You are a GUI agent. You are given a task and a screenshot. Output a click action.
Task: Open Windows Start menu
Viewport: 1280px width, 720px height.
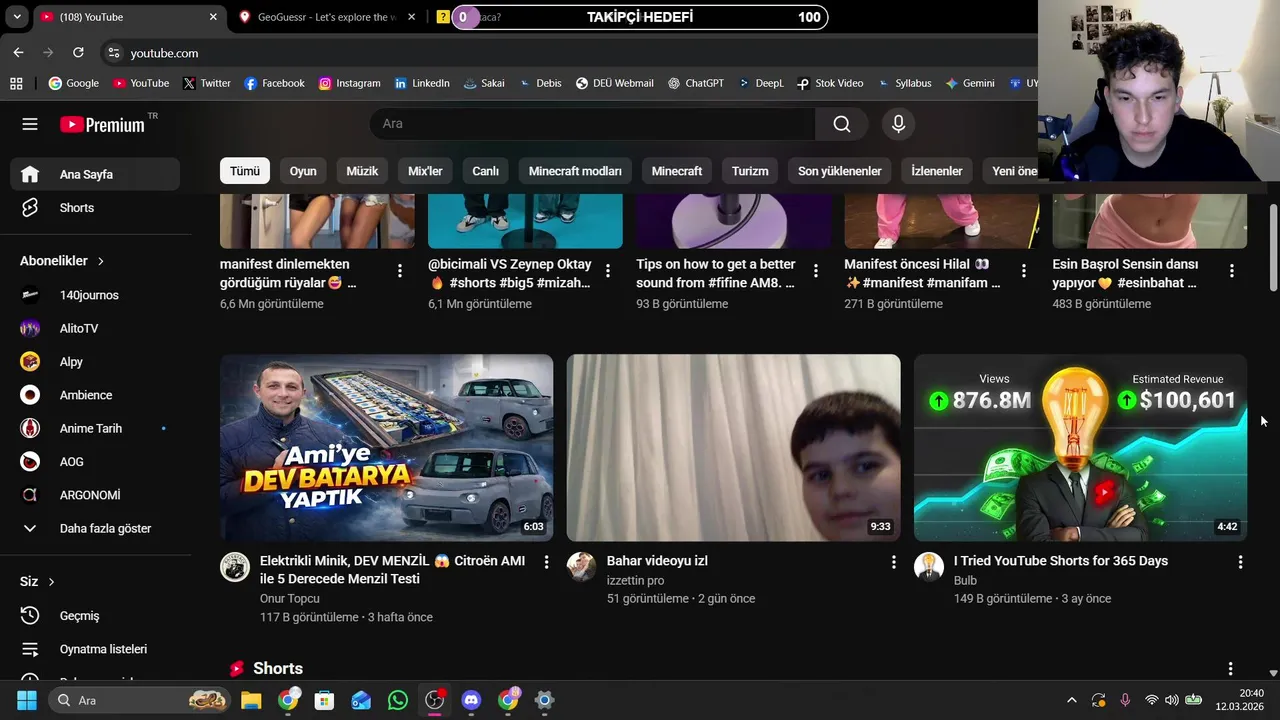26,700
